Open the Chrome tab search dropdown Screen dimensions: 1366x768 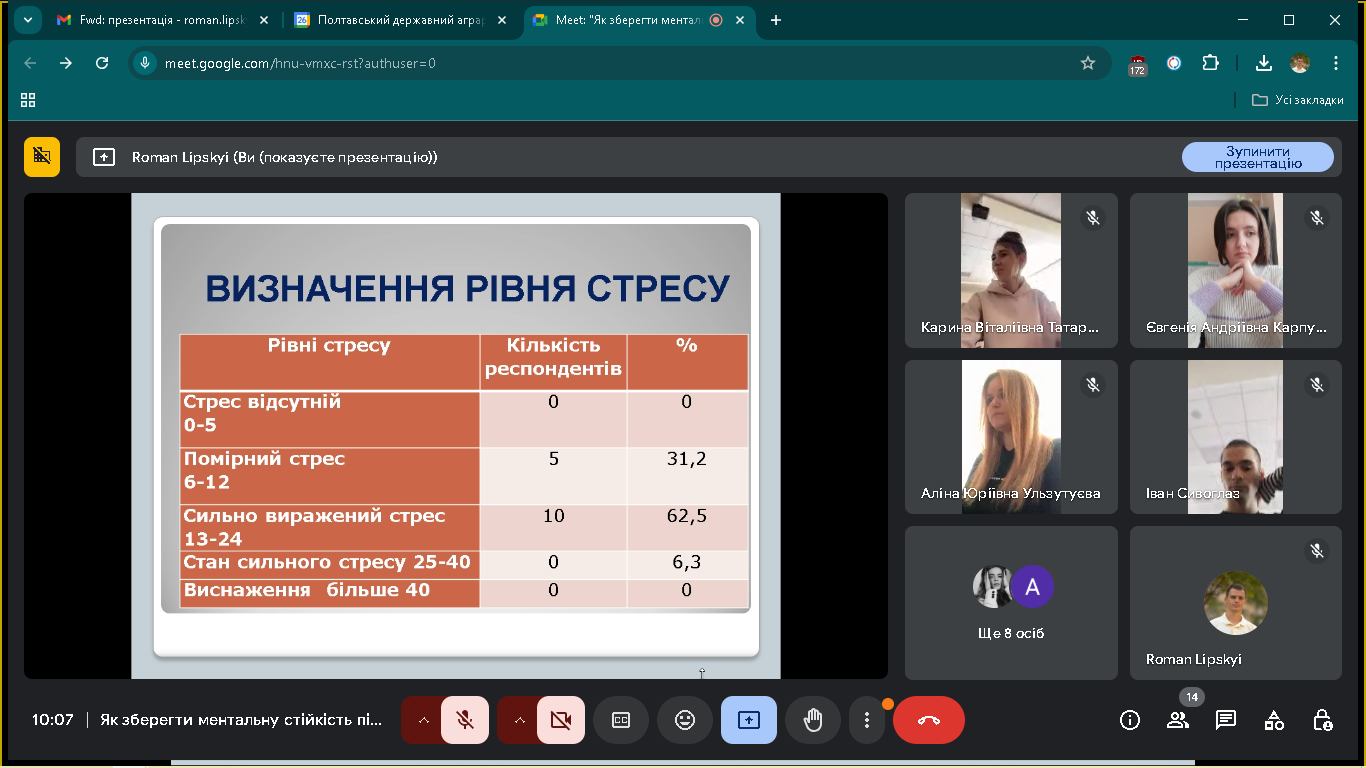(x=27, y=20)
